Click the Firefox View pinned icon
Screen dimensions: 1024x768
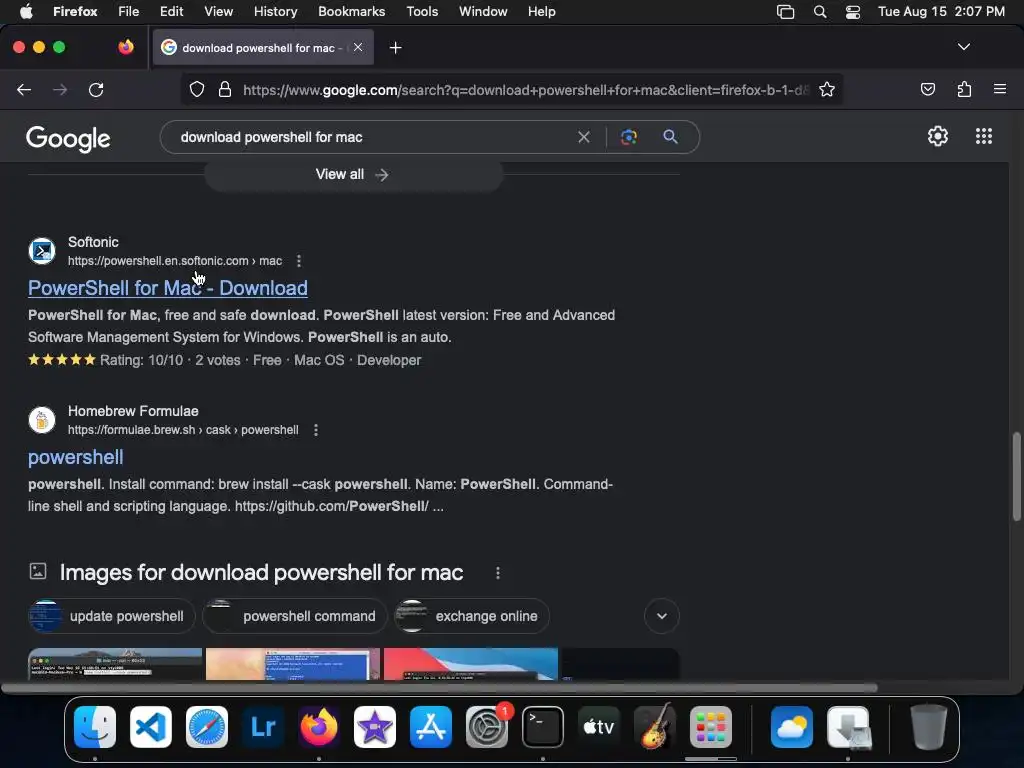click(125, 47)
